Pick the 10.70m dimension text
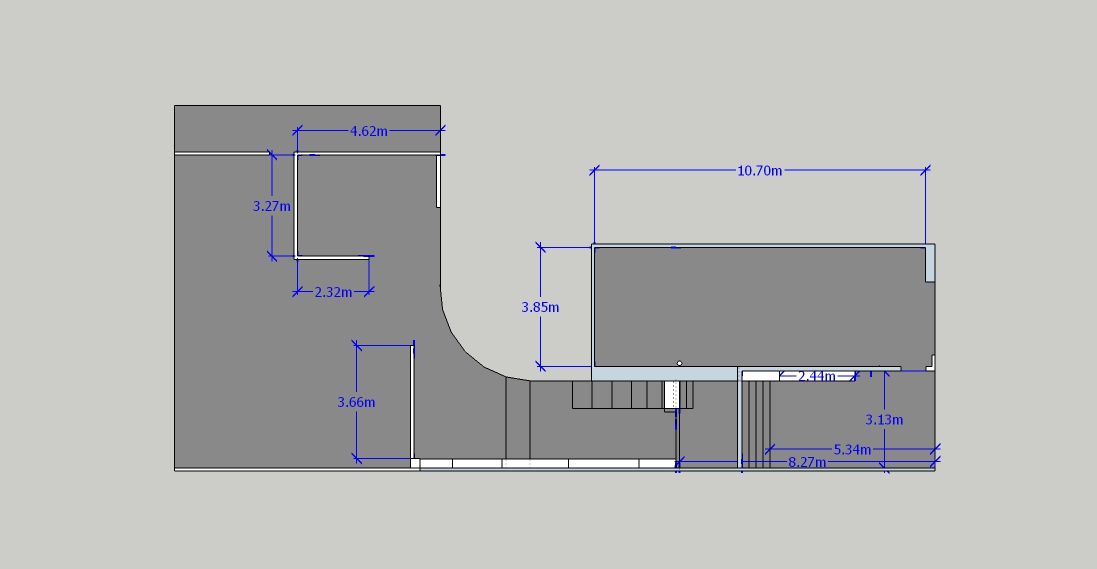Viewport: 1097px width, 569px height. (759, 171)
